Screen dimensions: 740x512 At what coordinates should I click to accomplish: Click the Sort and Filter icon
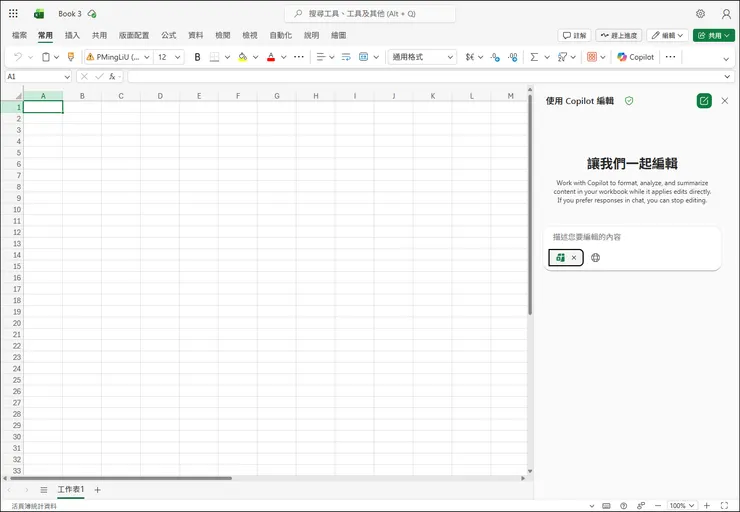pos(562,57)
